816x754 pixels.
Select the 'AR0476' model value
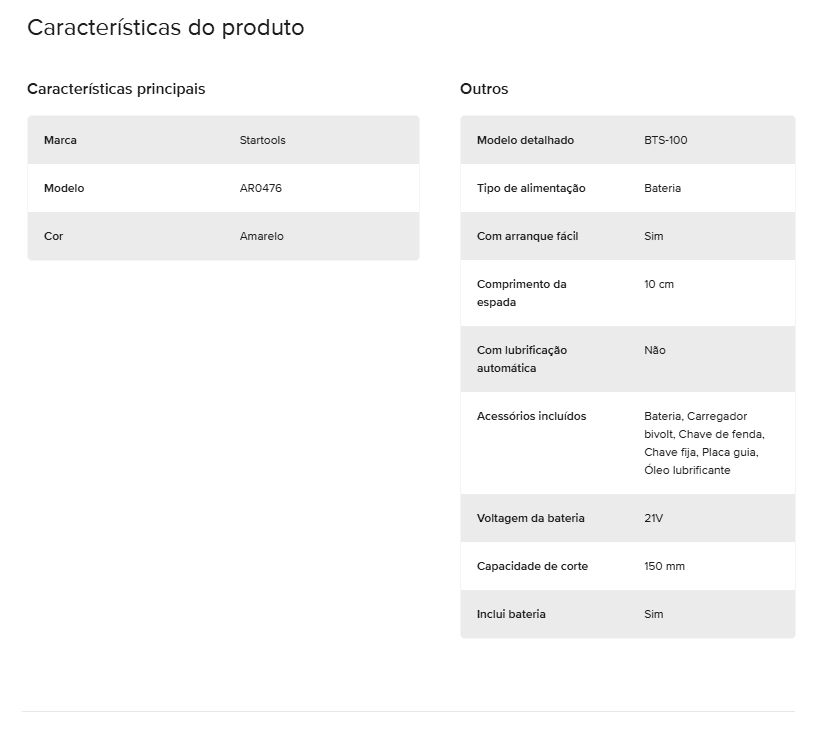[x=261, y=188]
